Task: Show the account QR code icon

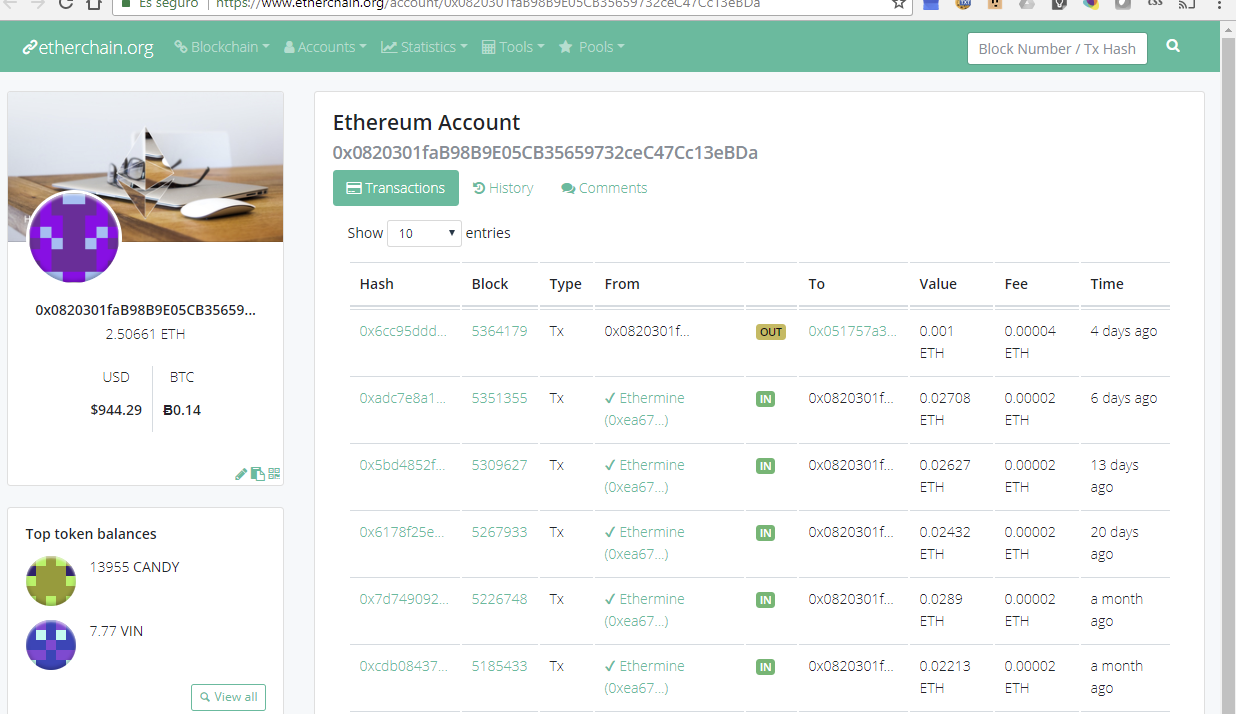Action: pos(272,473)
